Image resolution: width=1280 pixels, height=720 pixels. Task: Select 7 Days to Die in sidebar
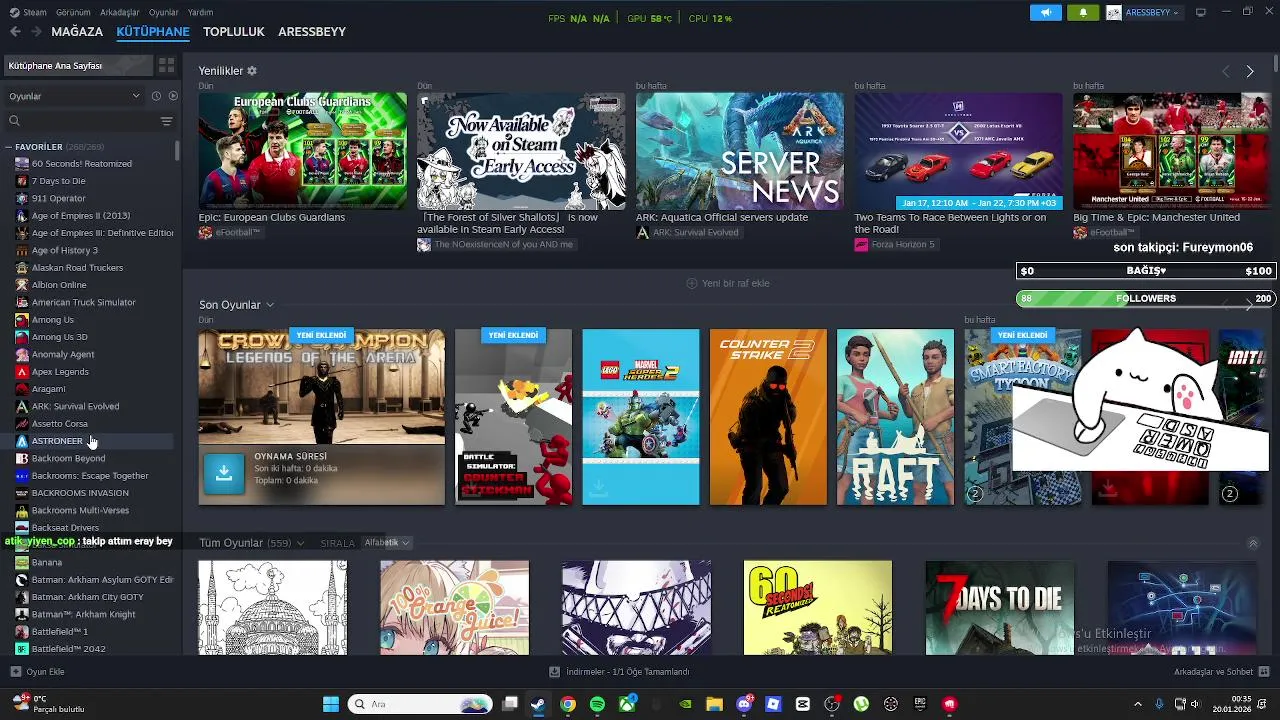(58, 181)
